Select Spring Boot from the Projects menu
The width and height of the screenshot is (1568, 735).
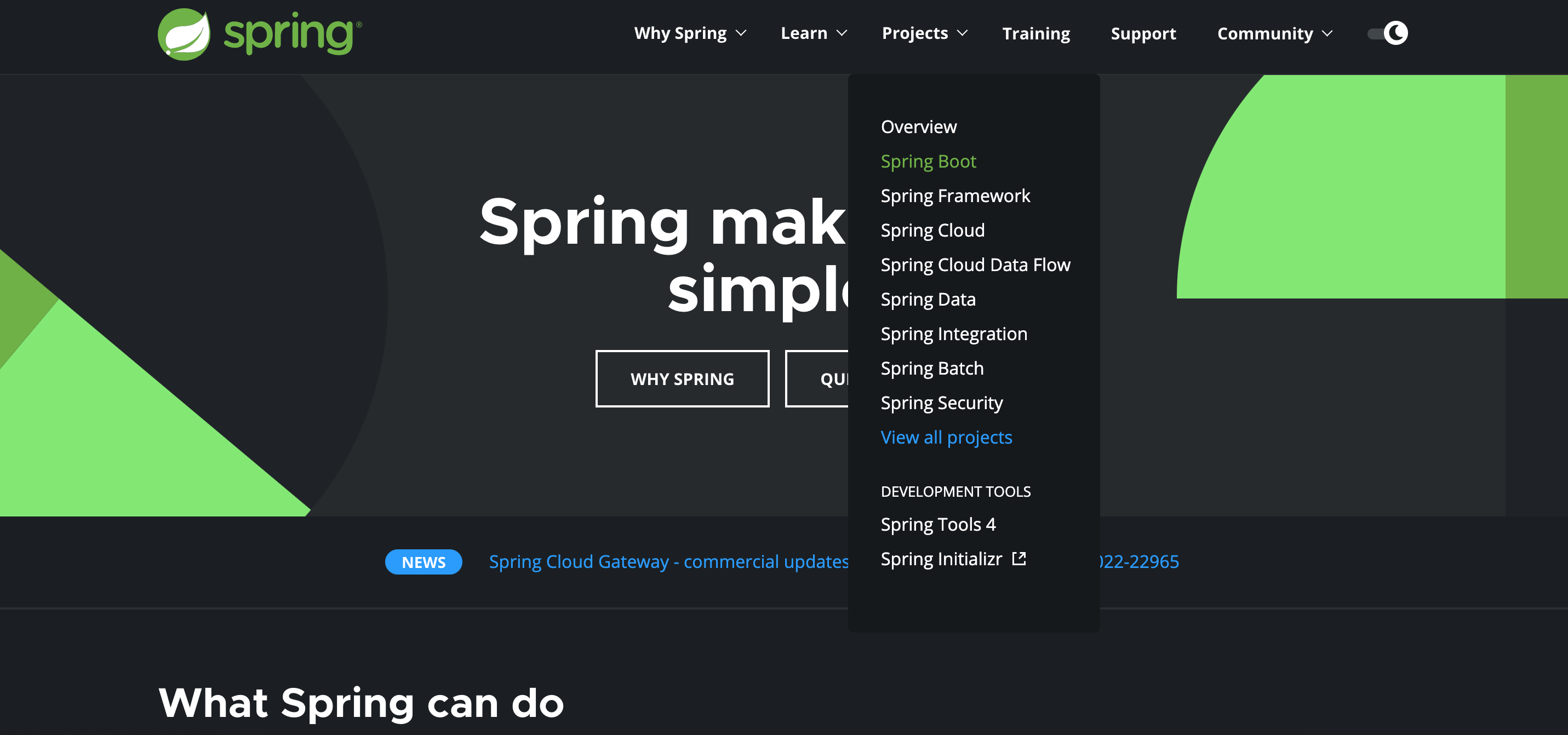tap(928, 160)
